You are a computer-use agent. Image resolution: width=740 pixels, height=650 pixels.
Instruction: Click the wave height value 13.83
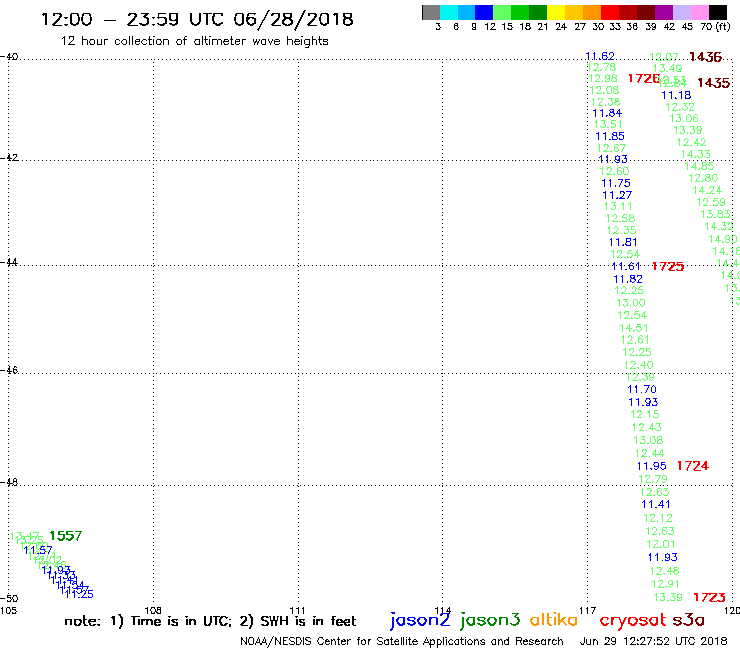pos(715,214)
